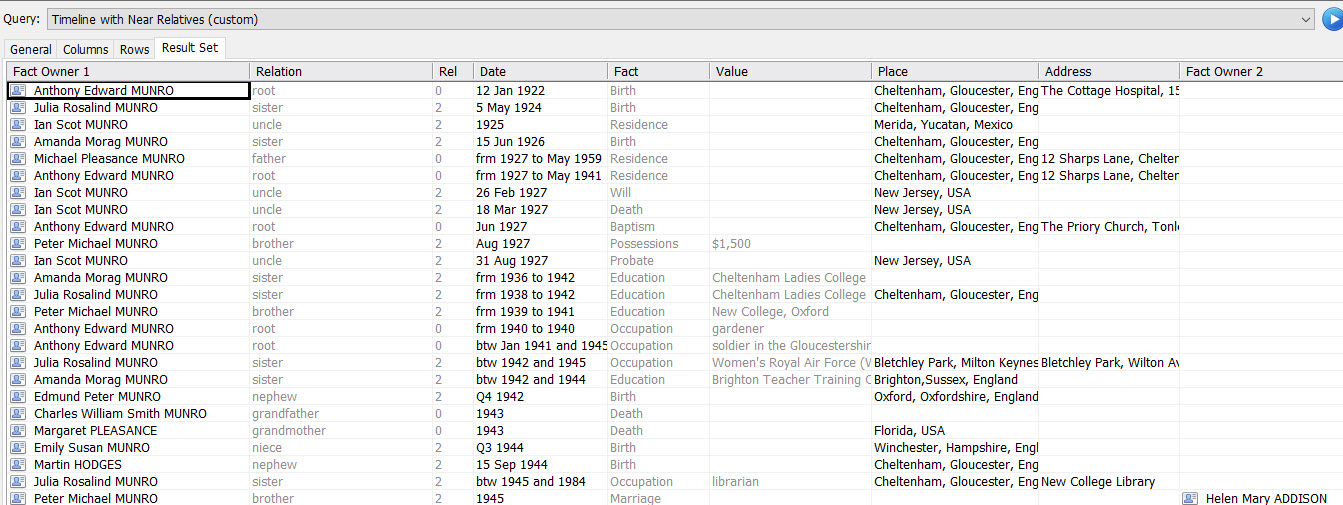Open the Query dropdown arrow
The height and width of the screenshot is (505, 1343).
point(1306,19)
